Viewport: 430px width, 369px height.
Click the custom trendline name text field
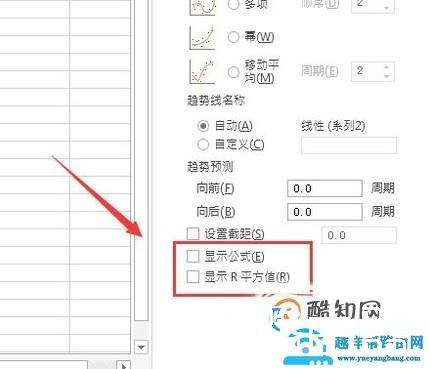coord(349,145)
